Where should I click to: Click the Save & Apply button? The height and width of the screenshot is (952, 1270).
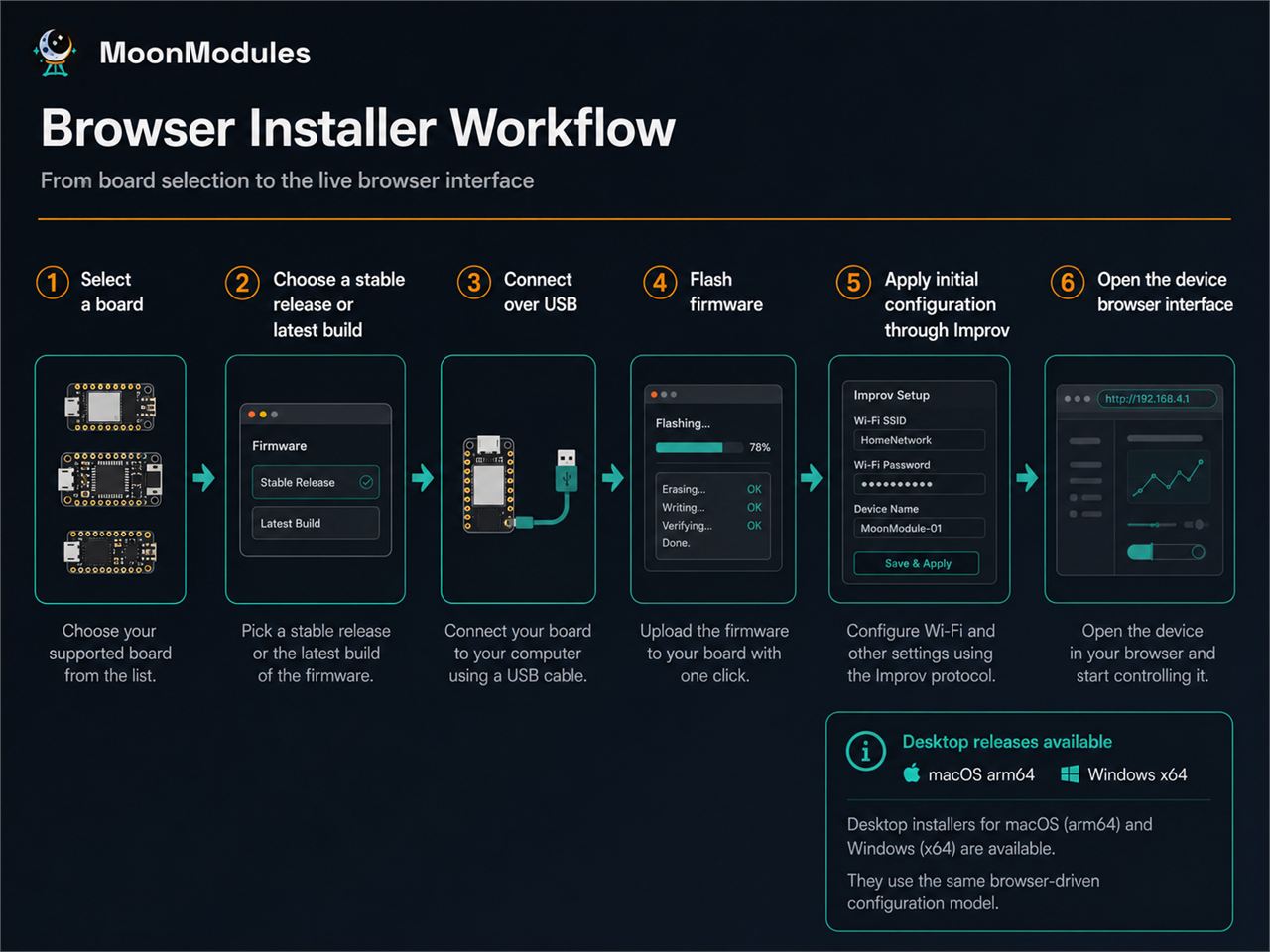click(x=917, y=563)
